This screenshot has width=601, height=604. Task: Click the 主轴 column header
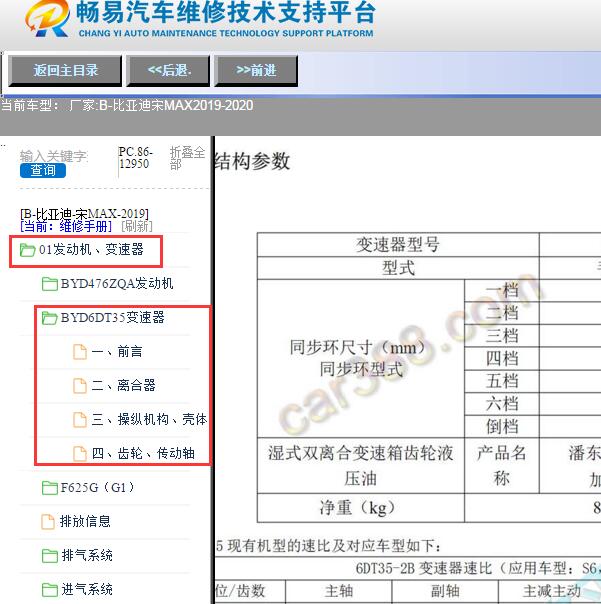[x=339, y=591]
